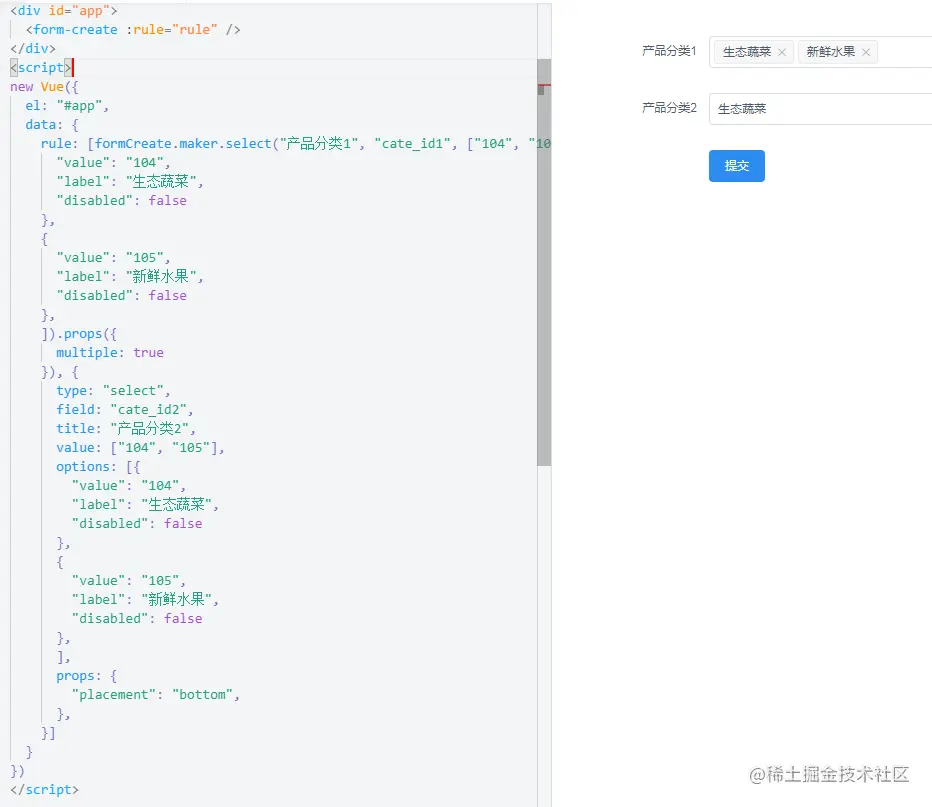Click the 新鲜水果 tag text in 产品分类1
932x807 pixels.
pos(830,52)
